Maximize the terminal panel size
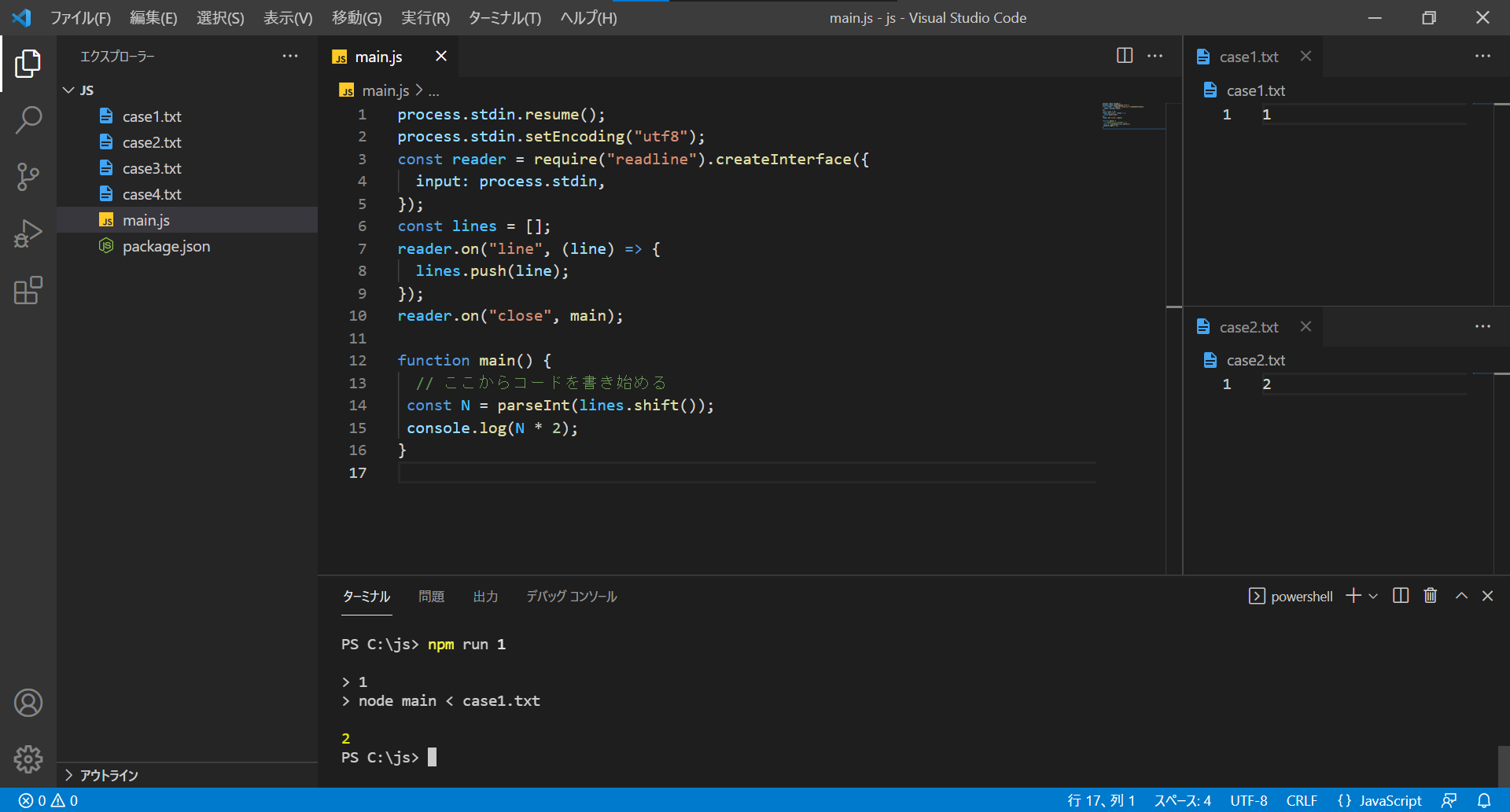Viewport: 1510px width, 812px height. coord(1461,596)
